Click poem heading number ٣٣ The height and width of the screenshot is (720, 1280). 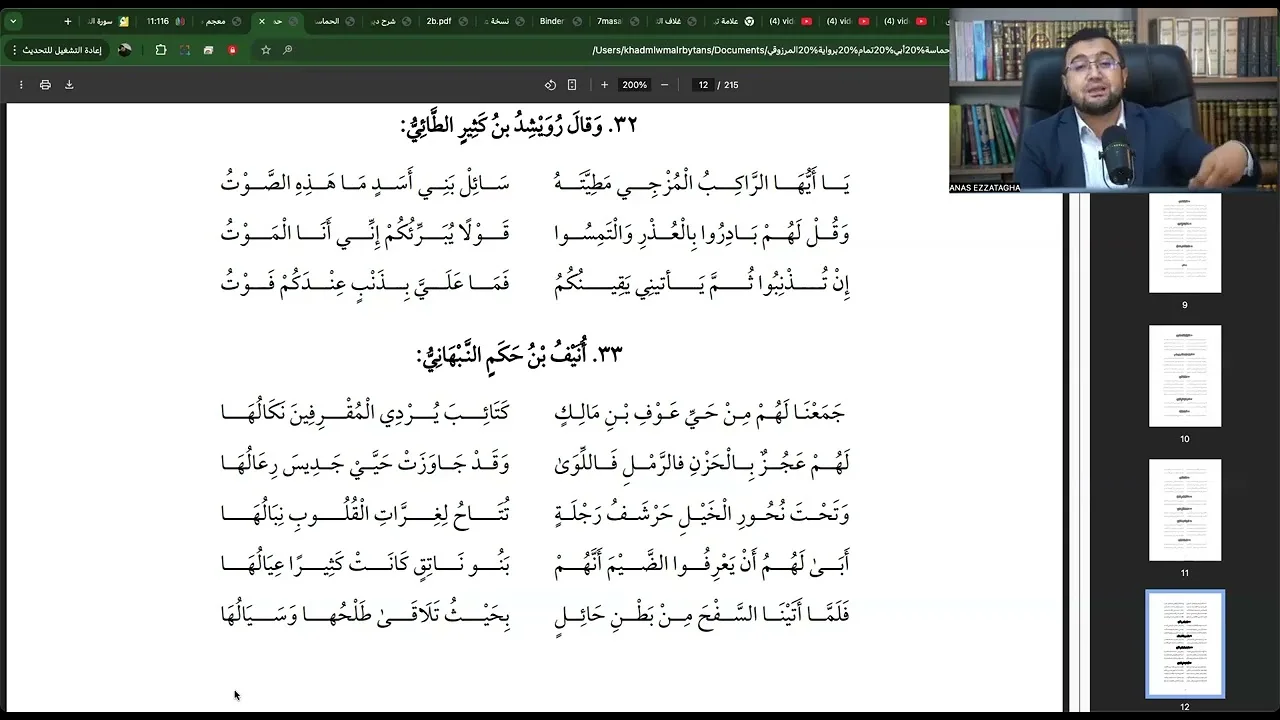point(609,355)
